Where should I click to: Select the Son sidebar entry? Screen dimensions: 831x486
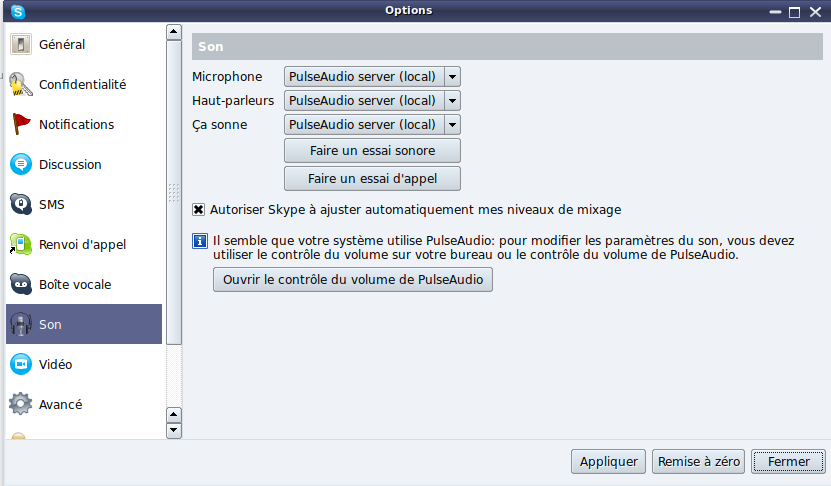[84, 324]
